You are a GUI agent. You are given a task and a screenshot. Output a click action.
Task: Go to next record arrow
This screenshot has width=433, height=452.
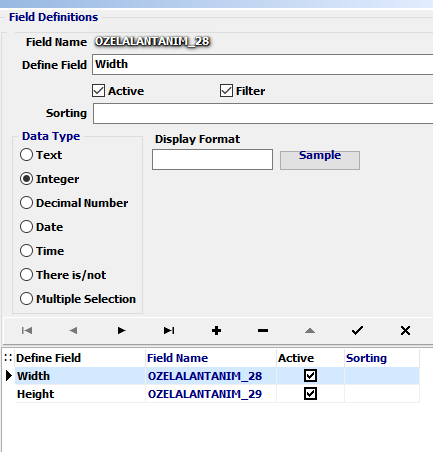(x=121, y=330)
